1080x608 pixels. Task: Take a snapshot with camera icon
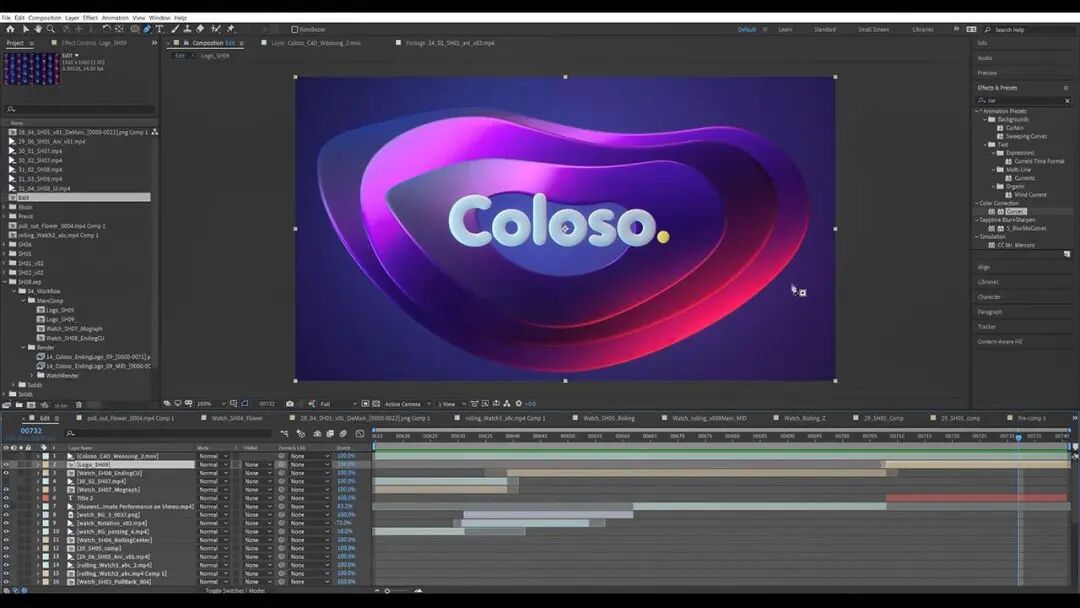pyautogui.click(x=290, y=403)
